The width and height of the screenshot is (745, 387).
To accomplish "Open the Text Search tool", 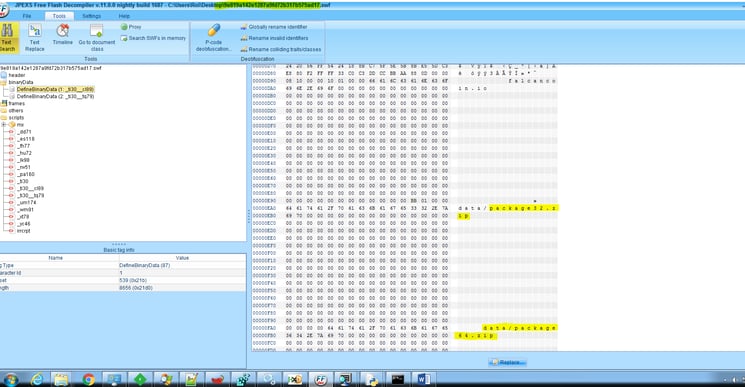I will coord(8,37).
